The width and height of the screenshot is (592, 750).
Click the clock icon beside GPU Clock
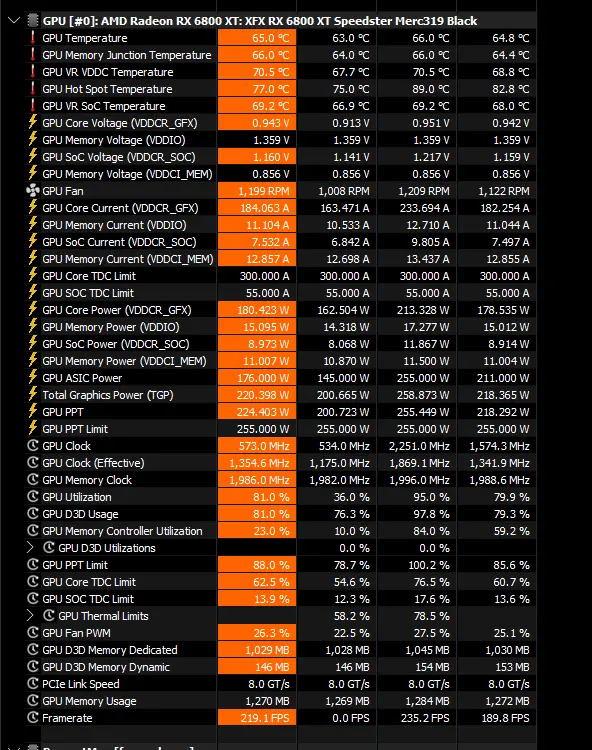pos(33,445)
